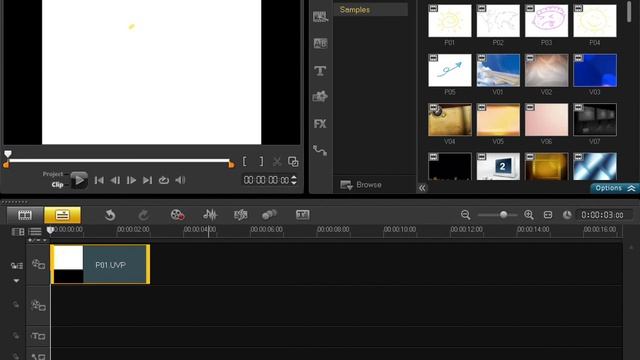
Task: Open the Subtitle Editor
Action: 302,215
